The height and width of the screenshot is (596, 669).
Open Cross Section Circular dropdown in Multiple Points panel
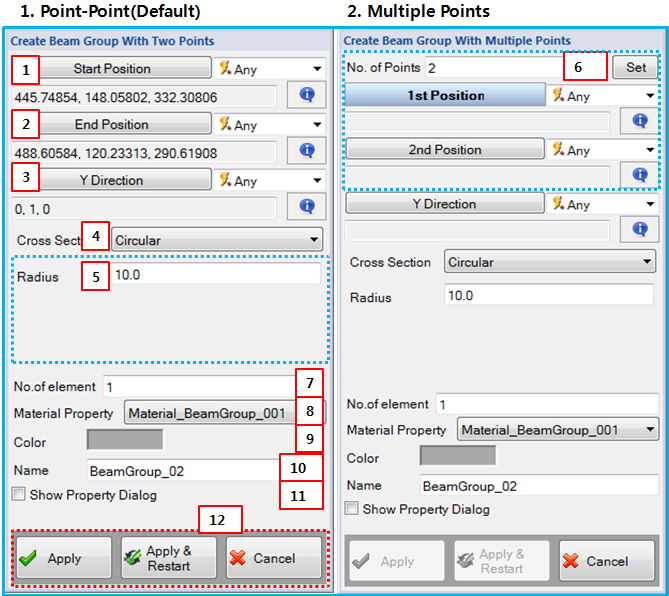tap(550, 262)
